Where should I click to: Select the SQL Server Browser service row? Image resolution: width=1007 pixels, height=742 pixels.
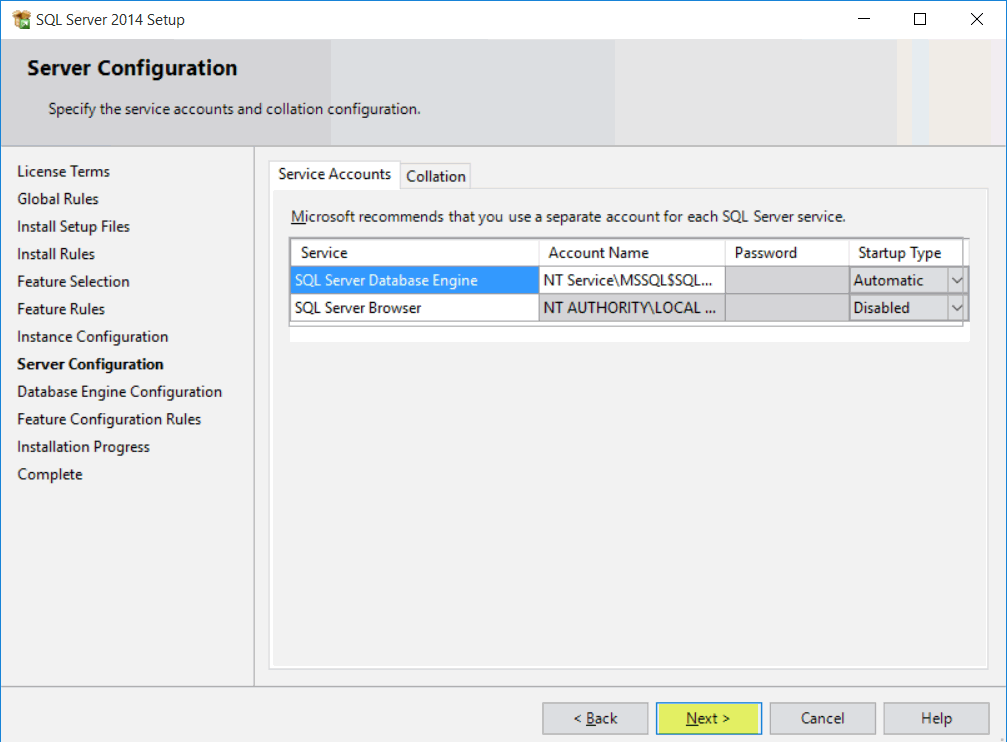coord(414,308)
